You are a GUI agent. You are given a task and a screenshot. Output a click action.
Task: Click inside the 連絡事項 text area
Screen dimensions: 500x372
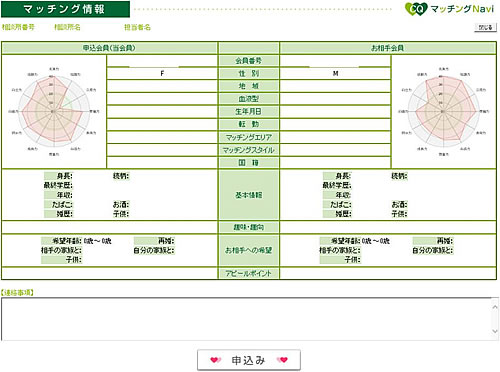[x=246, y=319]
